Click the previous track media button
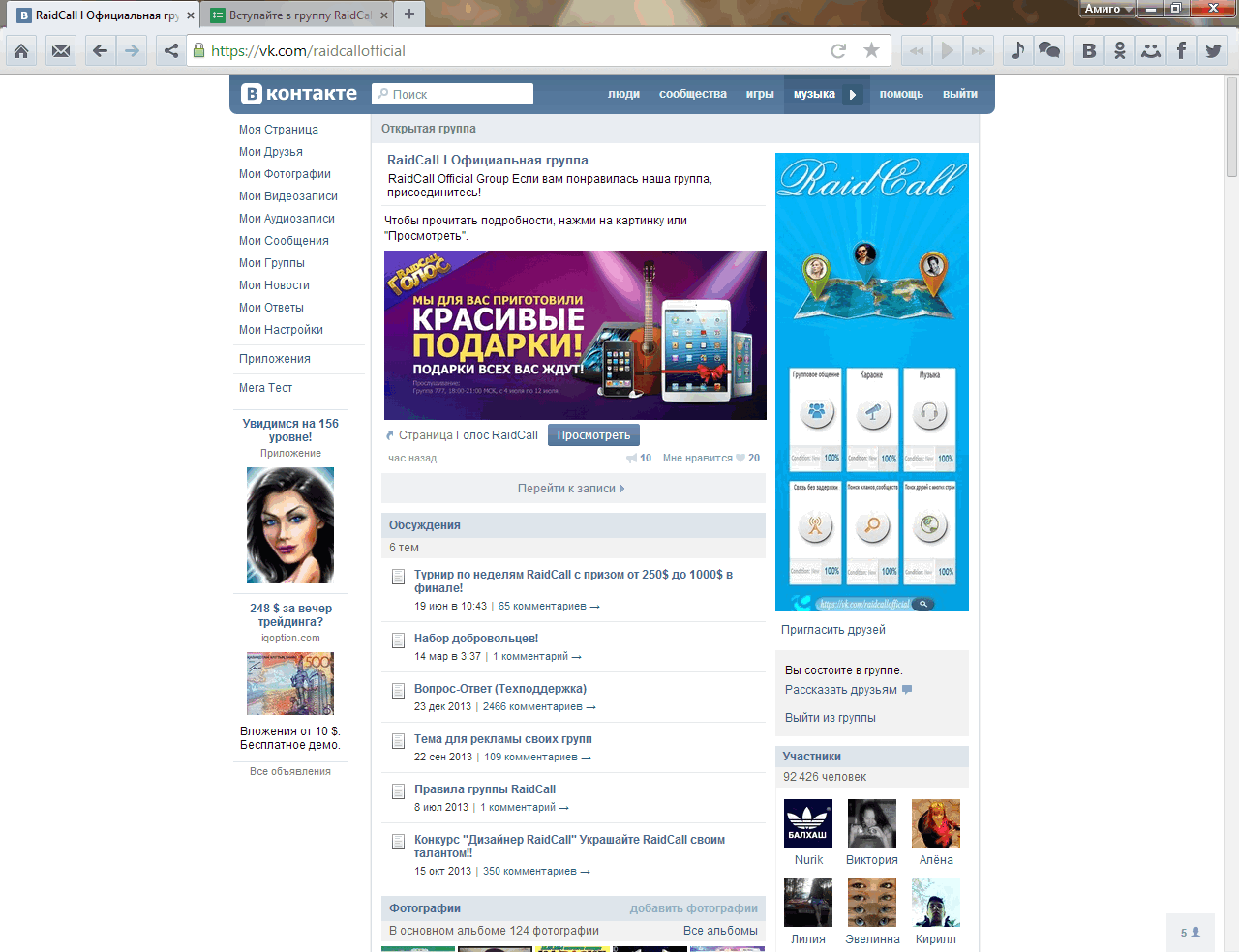1239x952 pixels. click(x=916, y=50)
